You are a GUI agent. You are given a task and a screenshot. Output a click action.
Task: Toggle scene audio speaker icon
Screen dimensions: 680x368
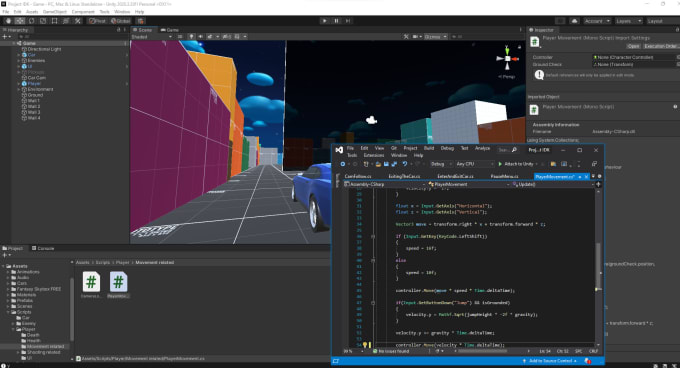click(200, 37)
